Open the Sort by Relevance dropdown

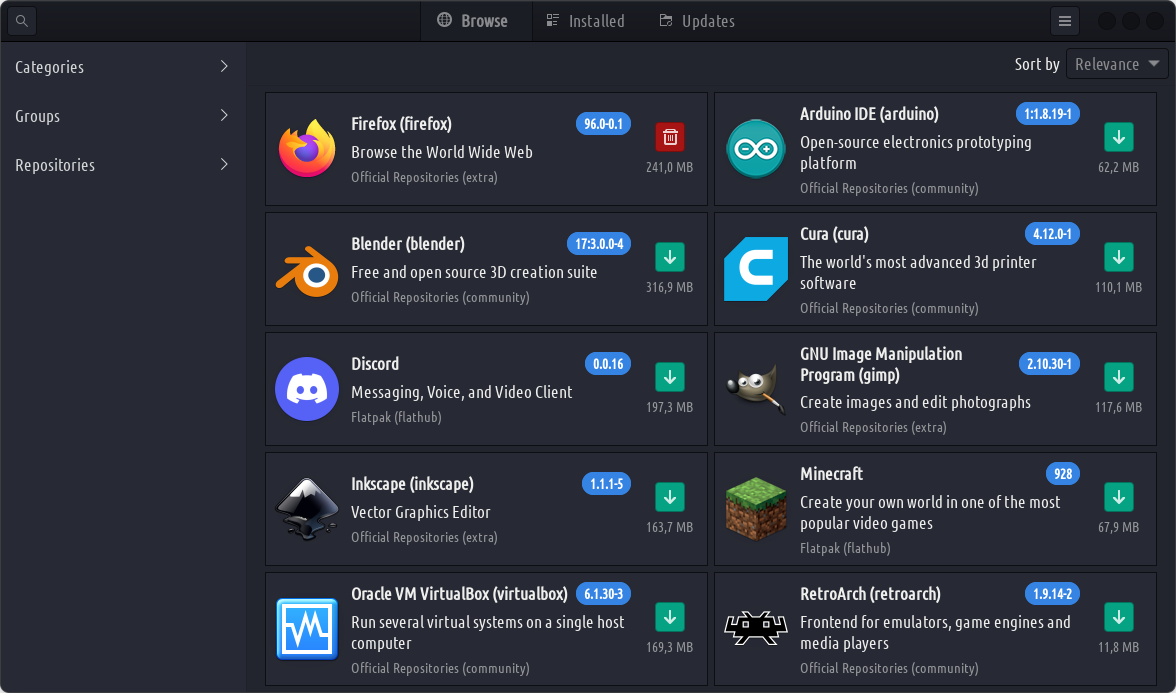pyautogui.click(x=1117, y=64)
